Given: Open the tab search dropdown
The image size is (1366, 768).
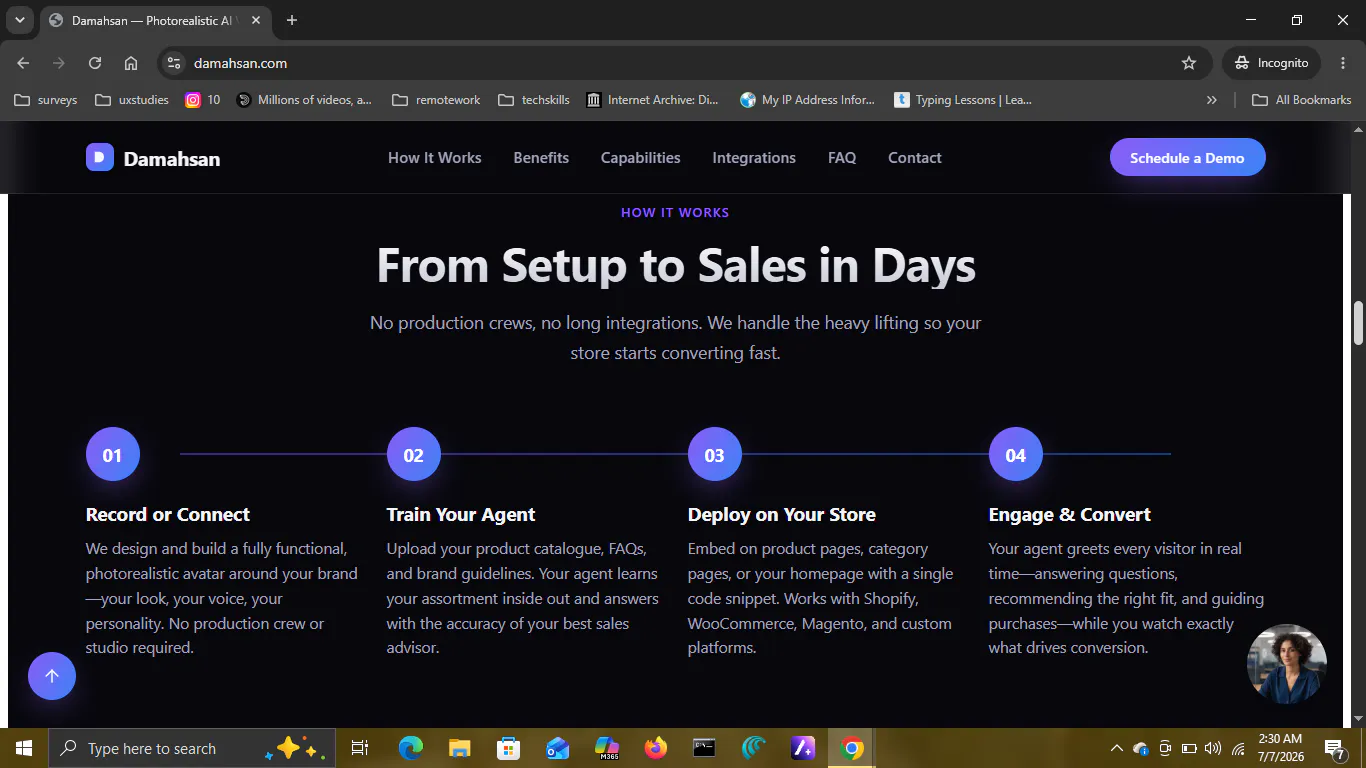Looking at the screenshot, I should 19,20.
